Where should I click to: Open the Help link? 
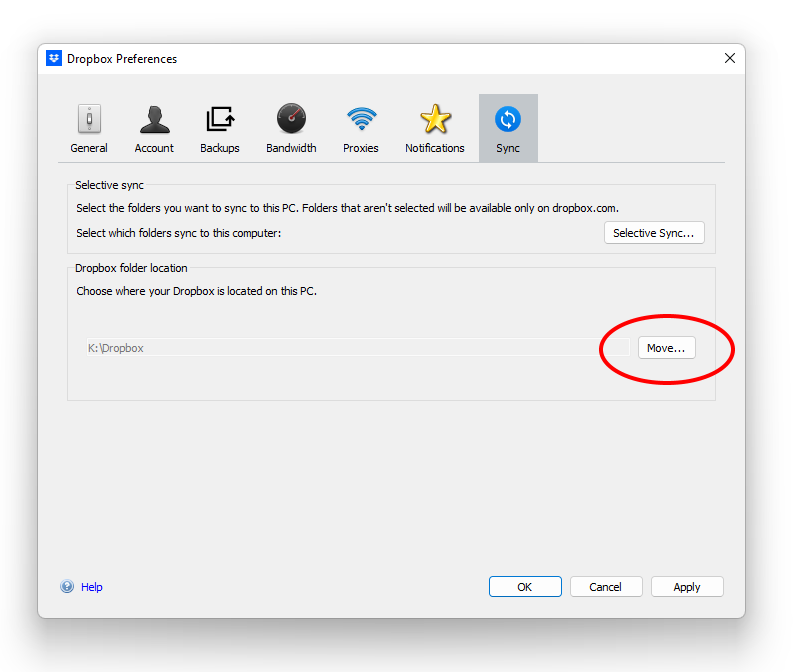click(92, 587)
